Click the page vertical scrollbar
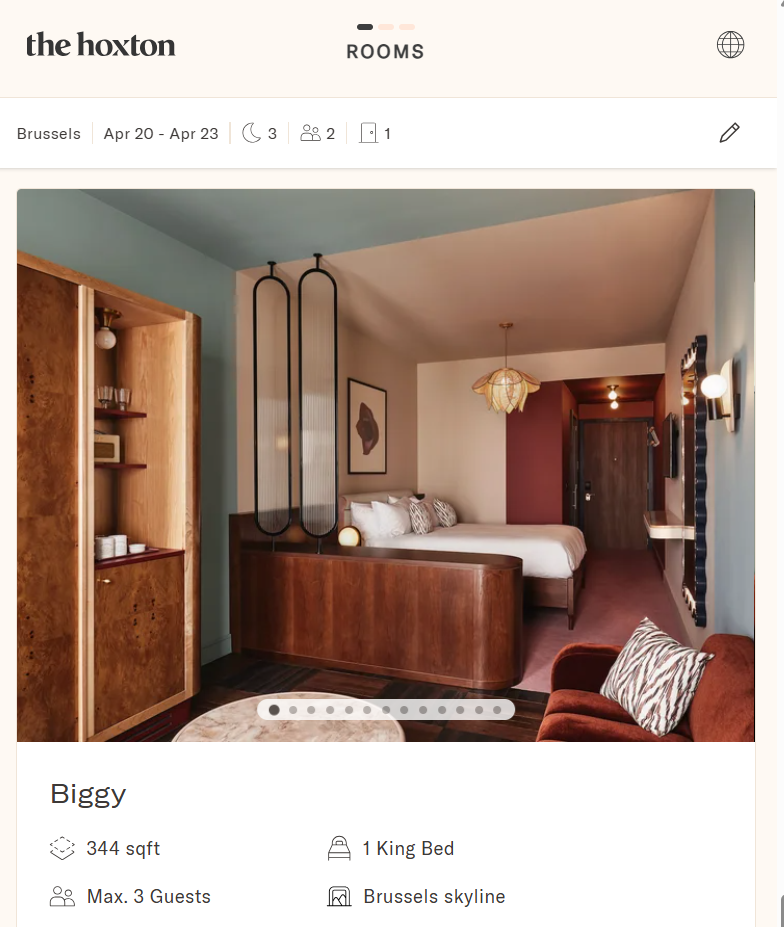 [781, 464]
